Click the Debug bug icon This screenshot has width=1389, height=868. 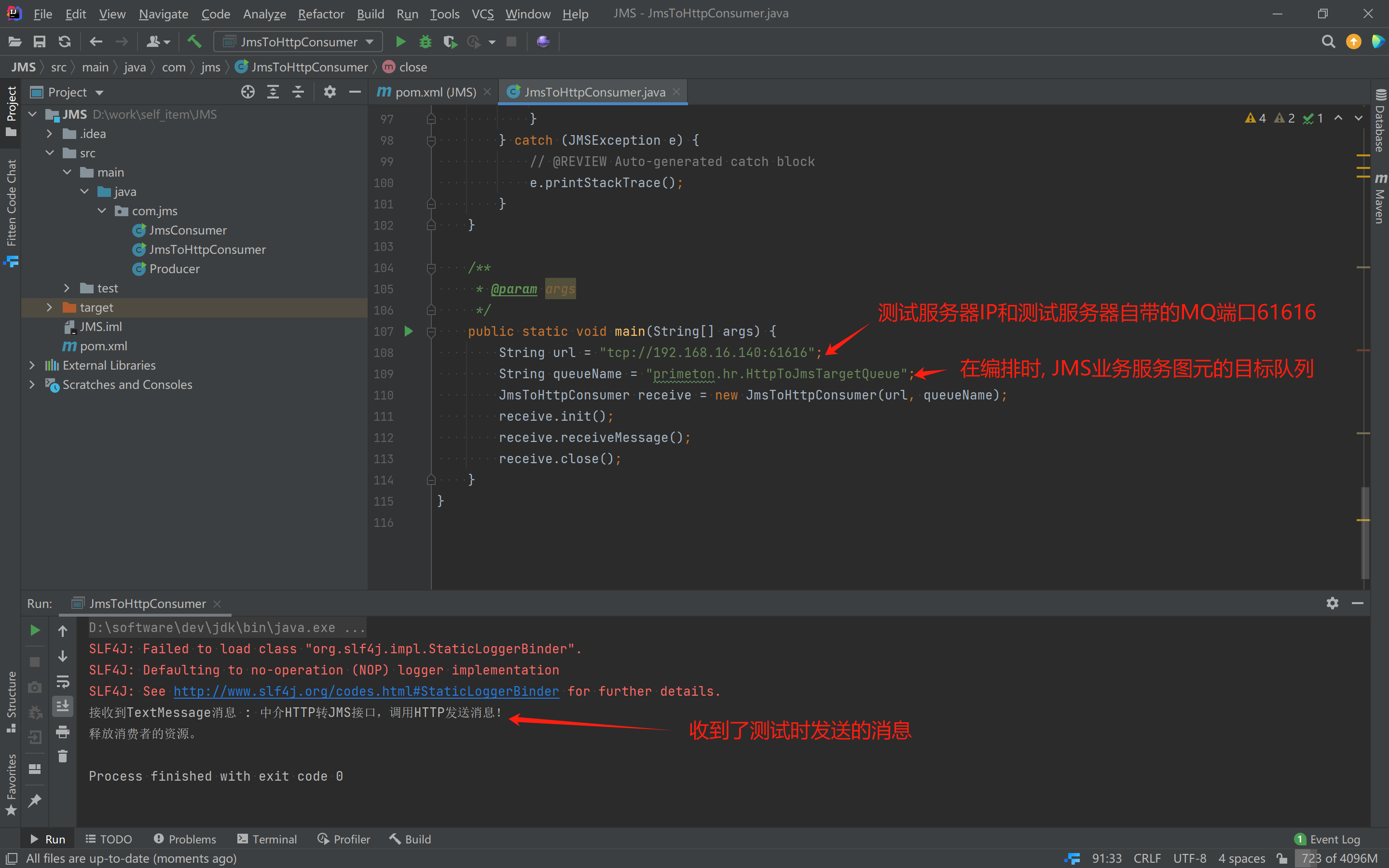426,41
